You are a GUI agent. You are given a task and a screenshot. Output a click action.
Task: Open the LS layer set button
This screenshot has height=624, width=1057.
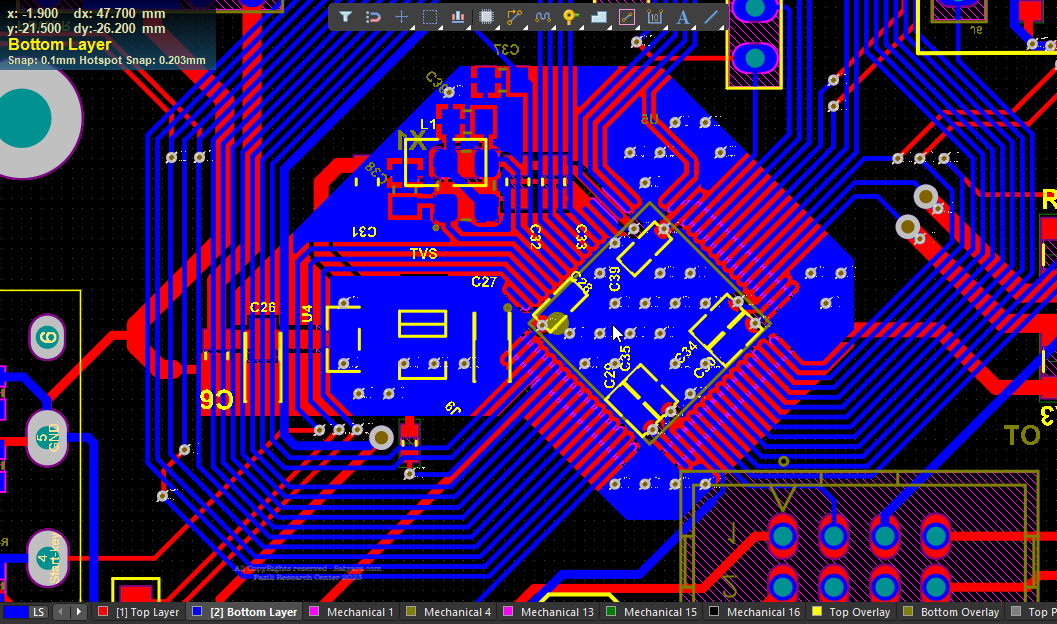click(x=38, y=612)
